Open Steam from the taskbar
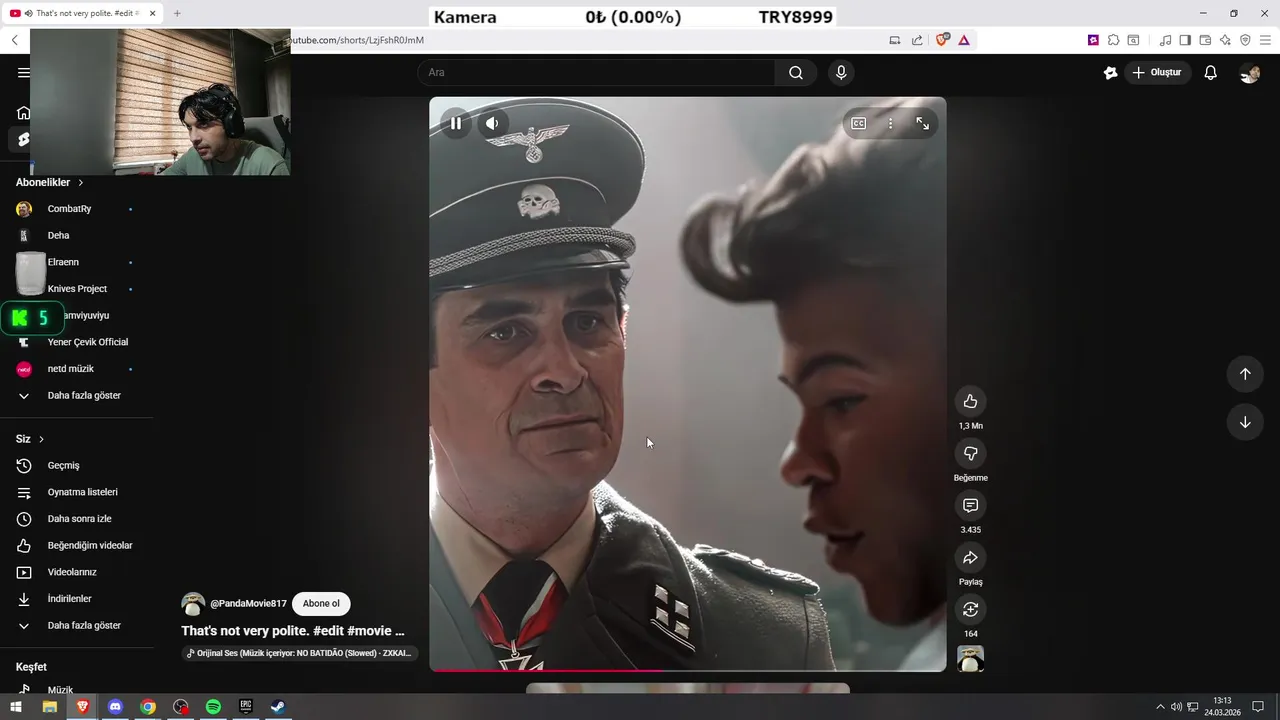The height and width of the screenshot is (720, 1280). 279,707
